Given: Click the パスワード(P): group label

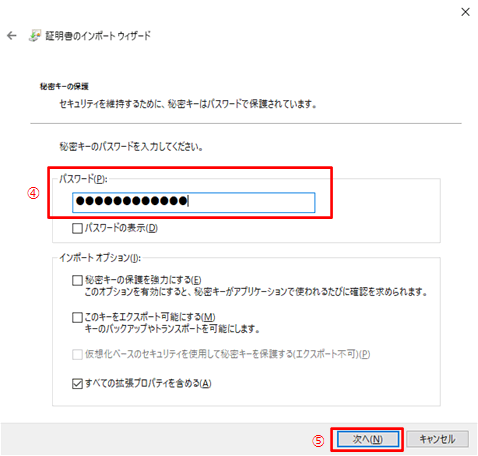Looking at the screenshot, I should point(83,179).
